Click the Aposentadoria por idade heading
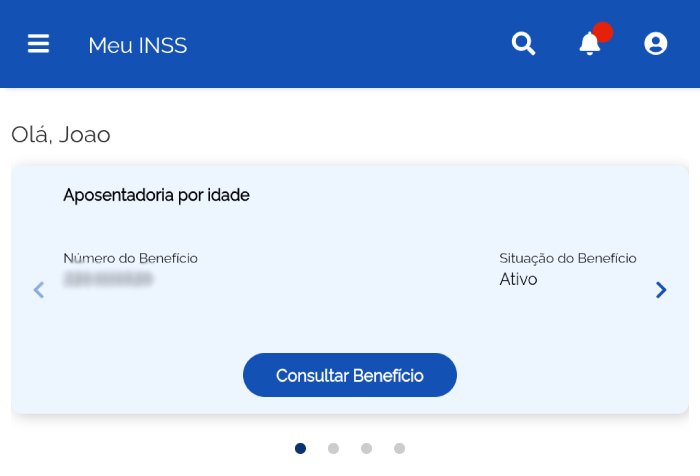Viewport: 700px width, 476px height. [x=156, y=195]
